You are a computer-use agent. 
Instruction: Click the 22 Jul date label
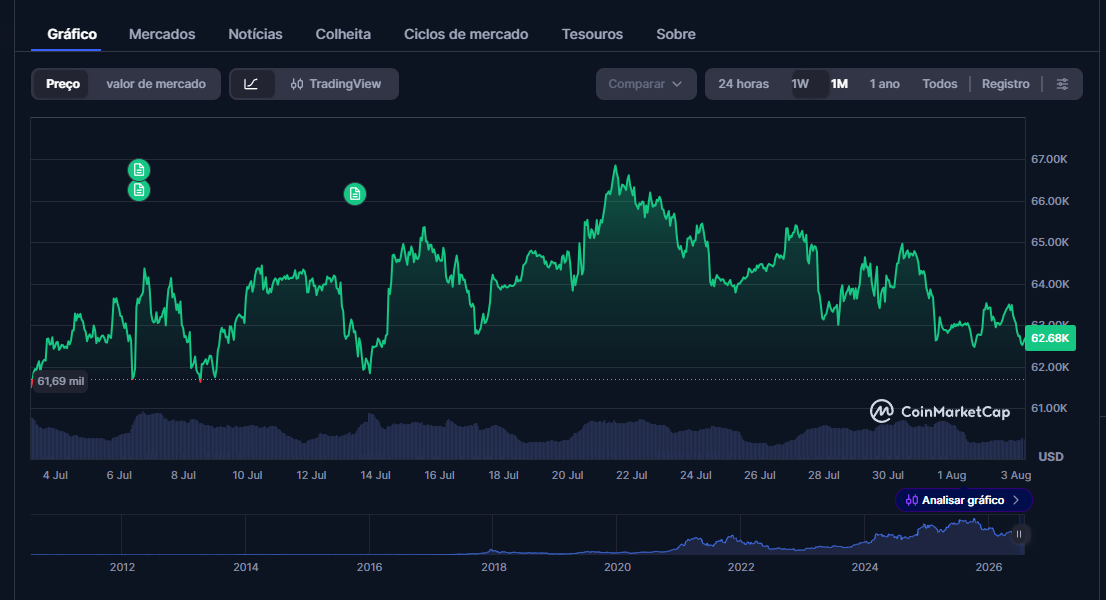tap(631, 475)
